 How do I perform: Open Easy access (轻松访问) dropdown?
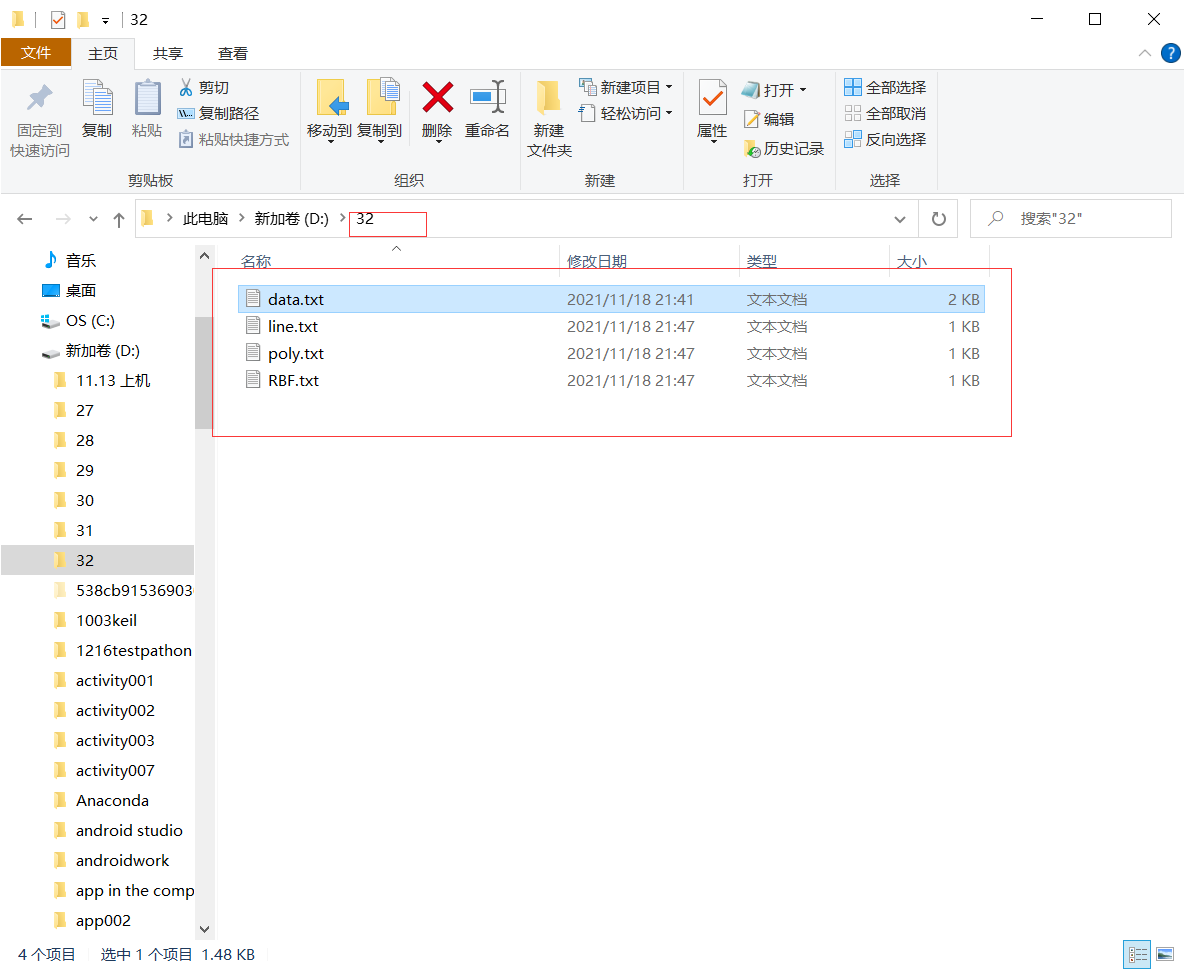tap(627, 113)
